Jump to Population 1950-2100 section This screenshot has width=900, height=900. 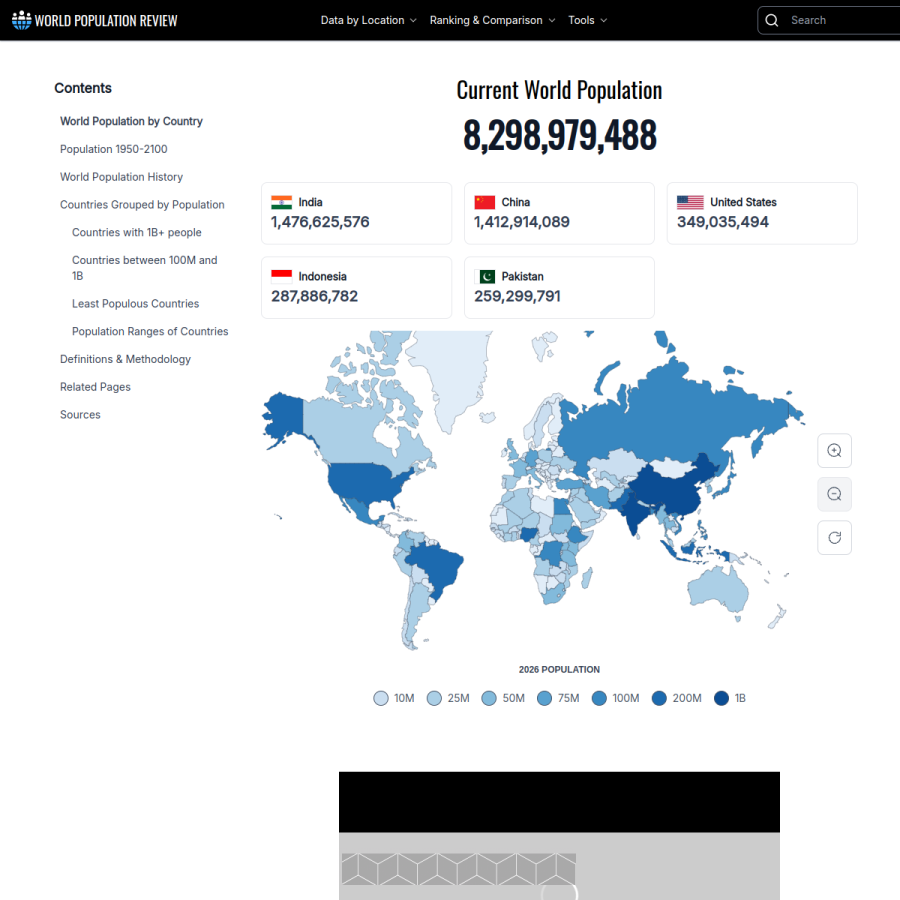coord(114,149)
